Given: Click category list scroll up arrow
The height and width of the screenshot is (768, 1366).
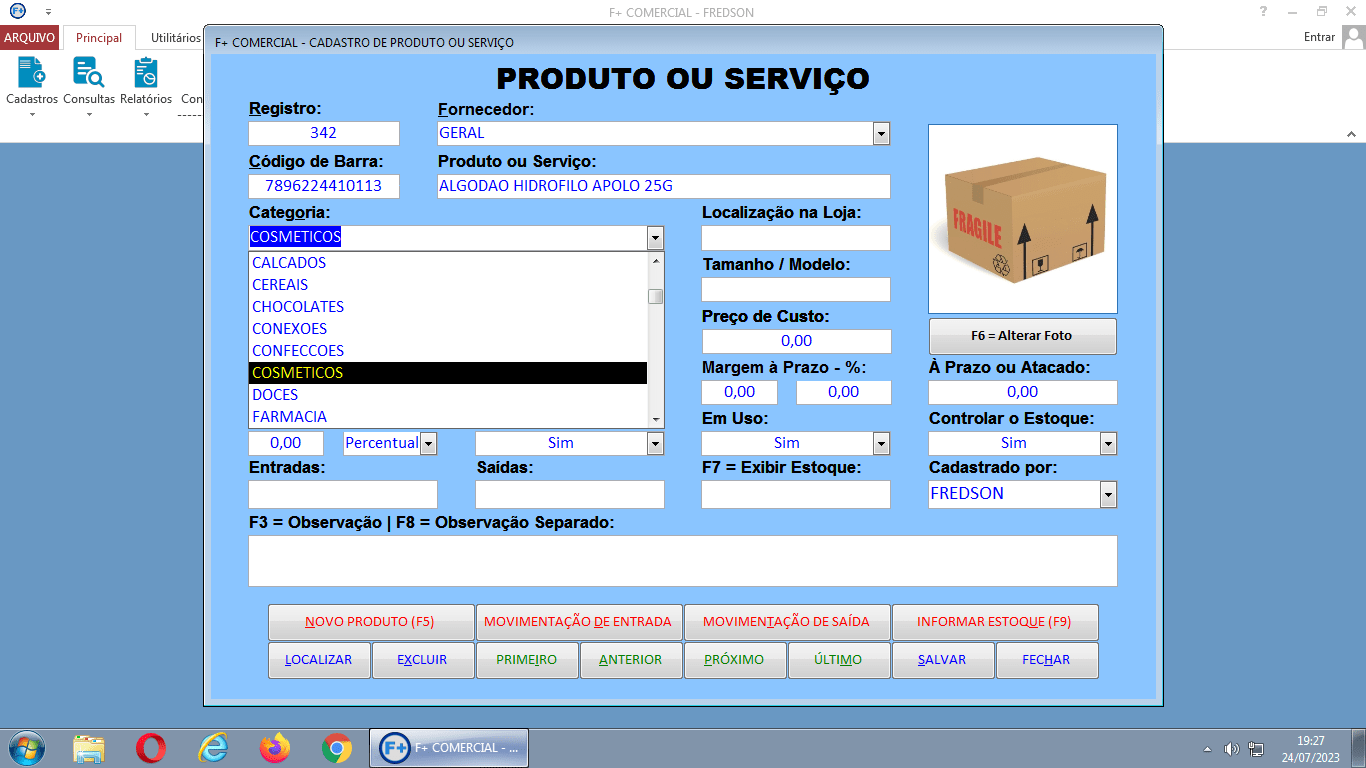Looking at the screenshot, I should (x=656, y=260).
